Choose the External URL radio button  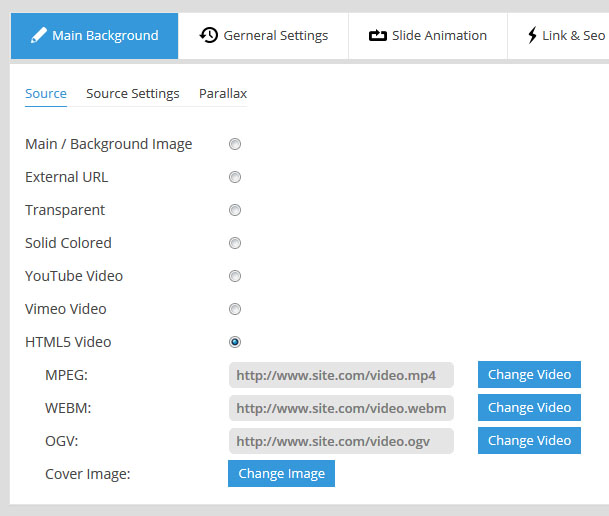pos(235,177)
